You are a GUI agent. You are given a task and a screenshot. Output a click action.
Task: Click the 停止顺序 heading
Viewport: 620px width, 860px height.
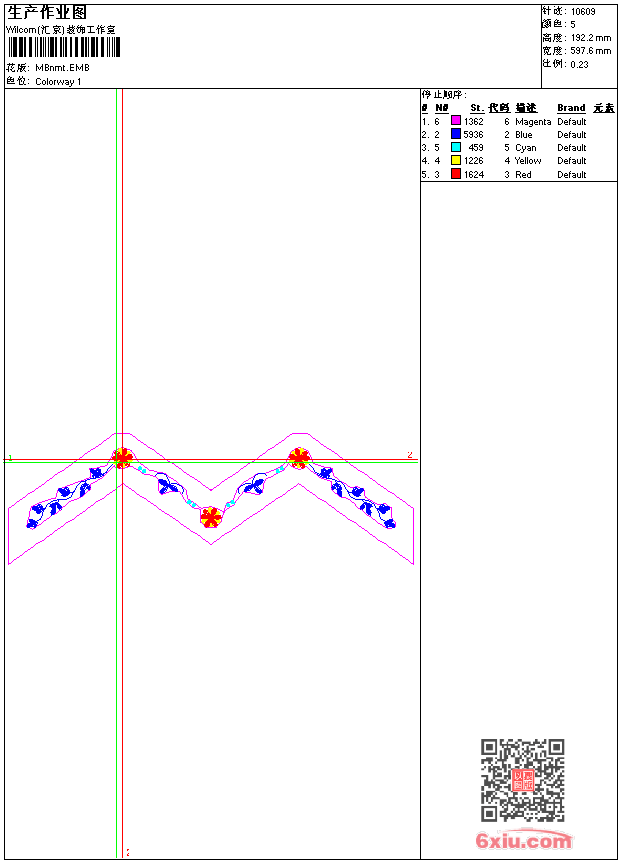point(444,95)
